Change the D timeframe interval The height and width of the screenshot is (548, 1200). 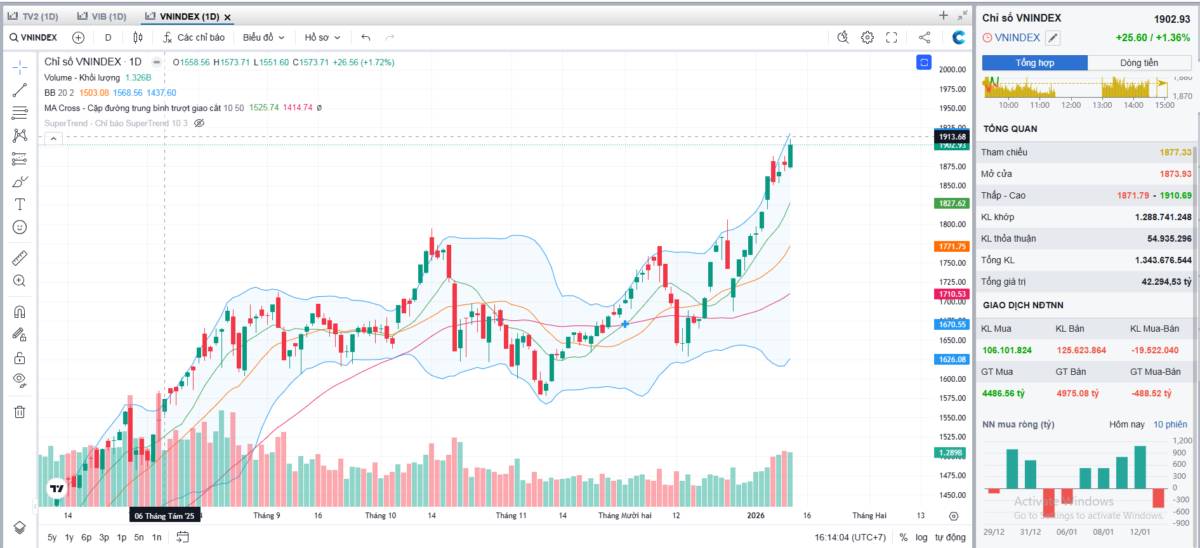pos(108,37)
